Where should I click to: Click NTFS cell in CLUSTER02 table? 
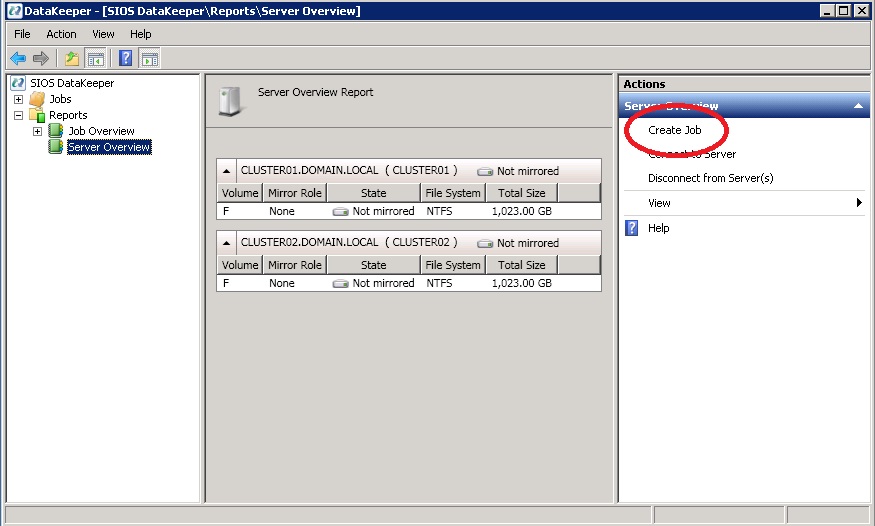click(439, 283)
